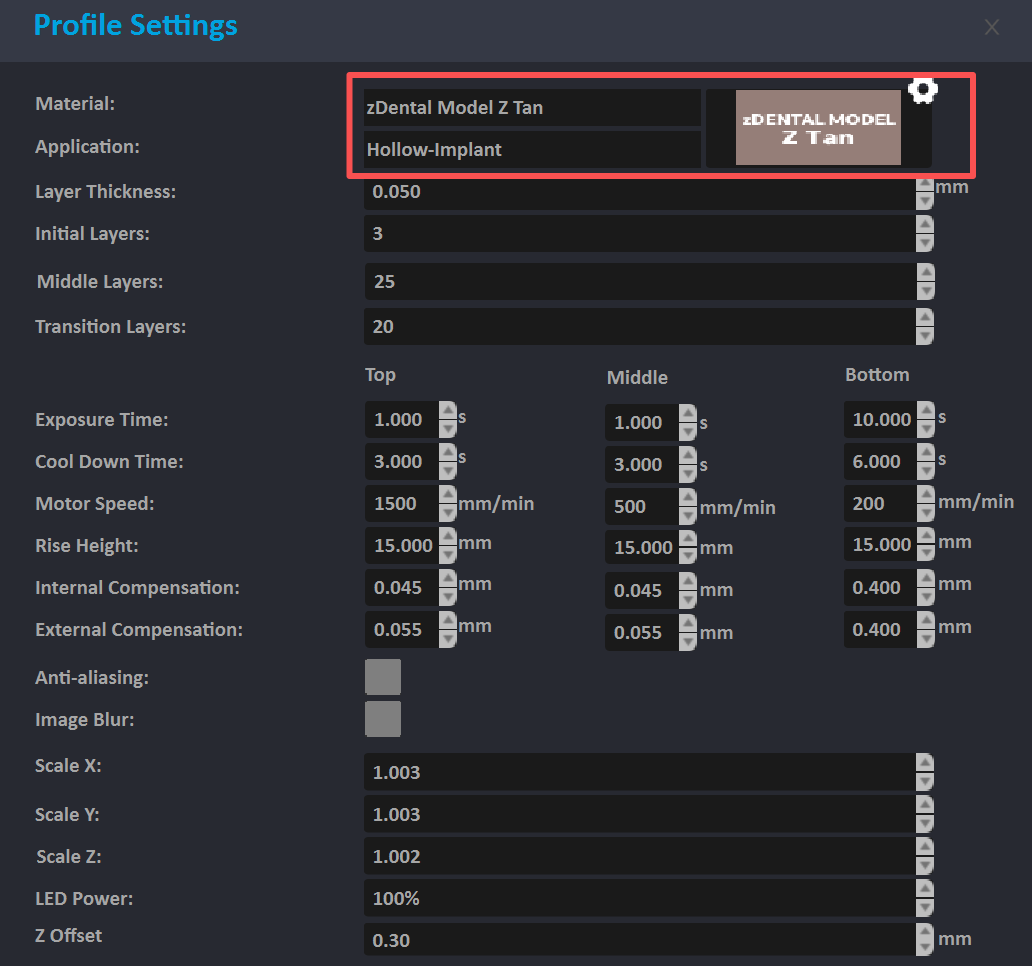
Task: Increase Middle Layers using up arrow
Action: tap(925, 273)
